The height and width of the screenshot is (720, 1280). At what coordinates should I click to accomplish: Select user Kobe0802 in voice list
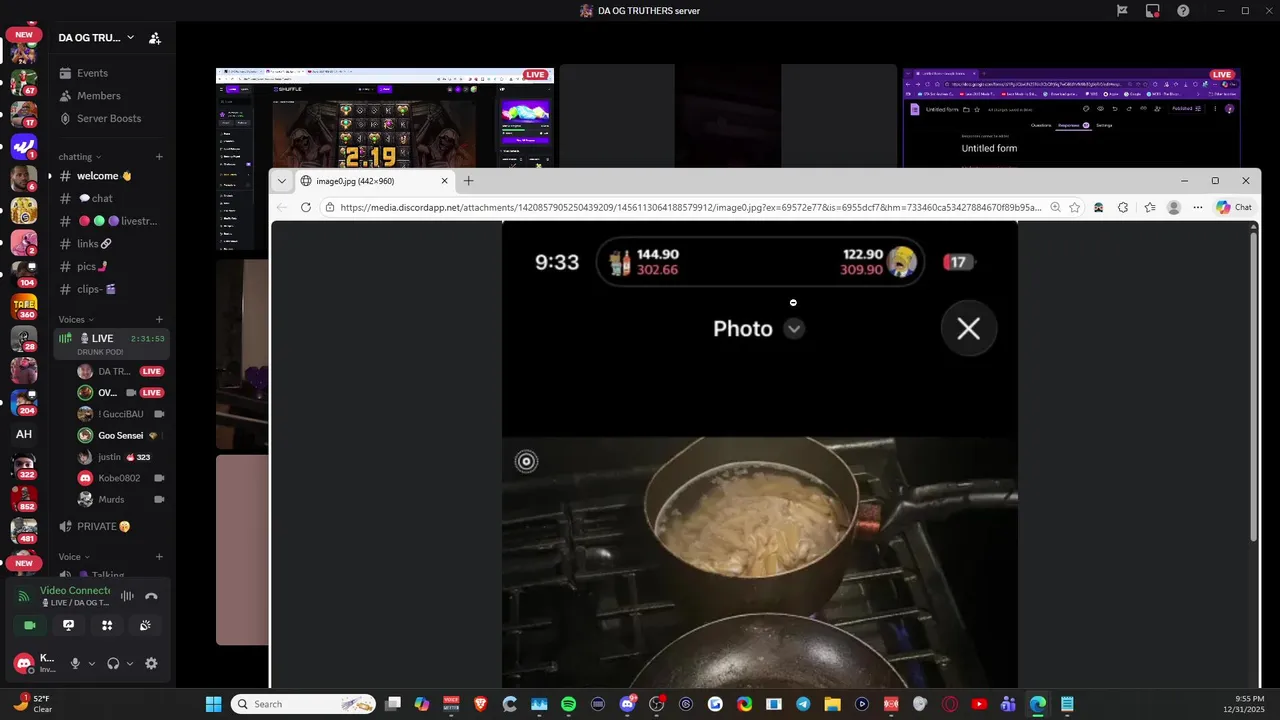121,478
